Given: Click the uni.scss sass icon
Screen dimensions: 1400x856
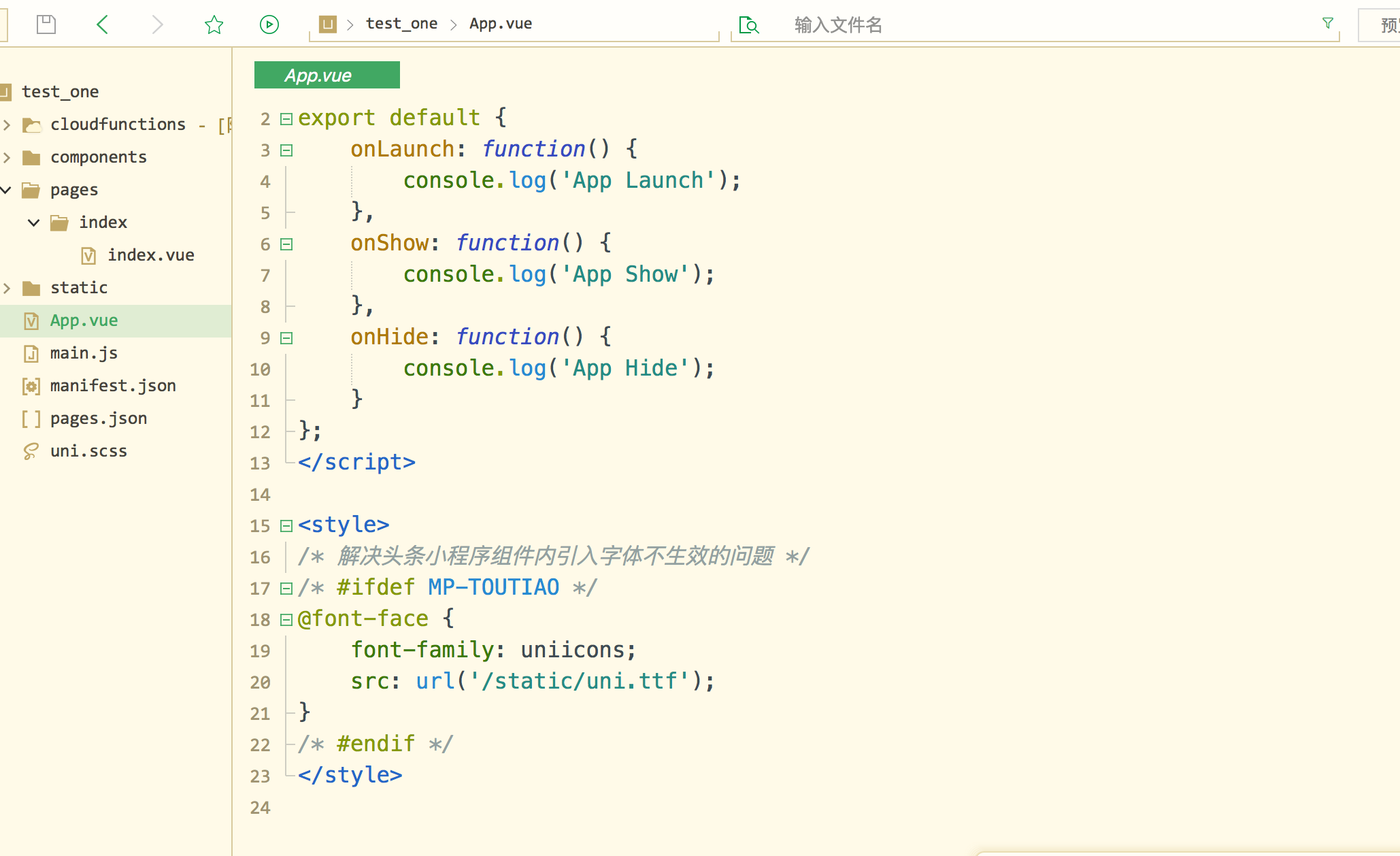Looking at the screenshot, I should [x=31, y=451].
